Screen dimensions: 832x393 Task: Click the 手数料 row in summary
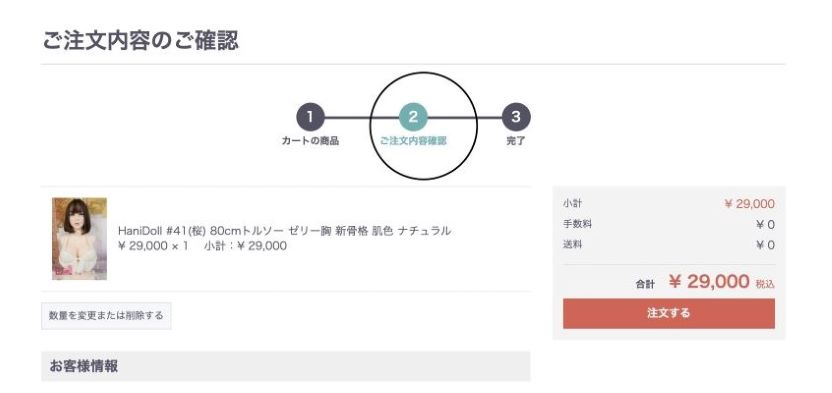click(x=669, y=224)
